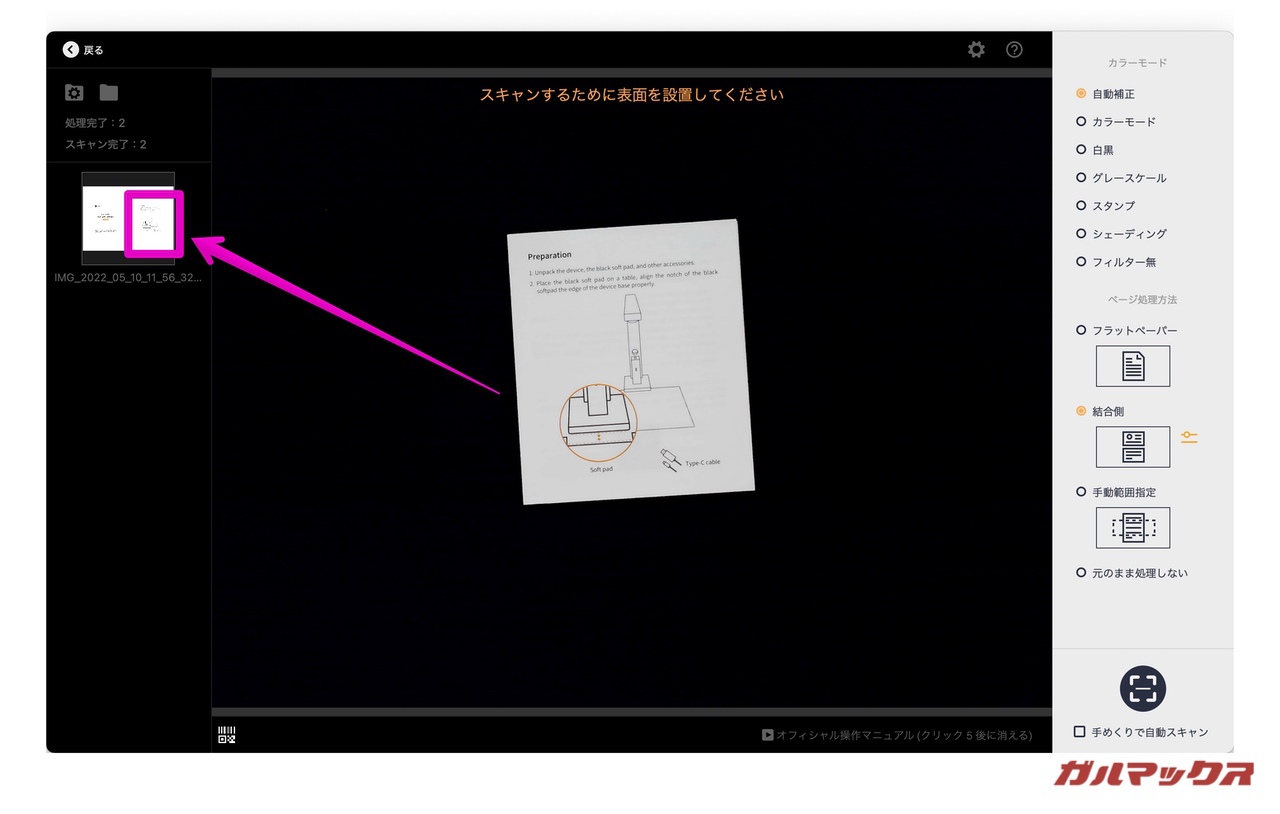
Task: Choose the 白黒 color mode
Action: pos(1081,150)
